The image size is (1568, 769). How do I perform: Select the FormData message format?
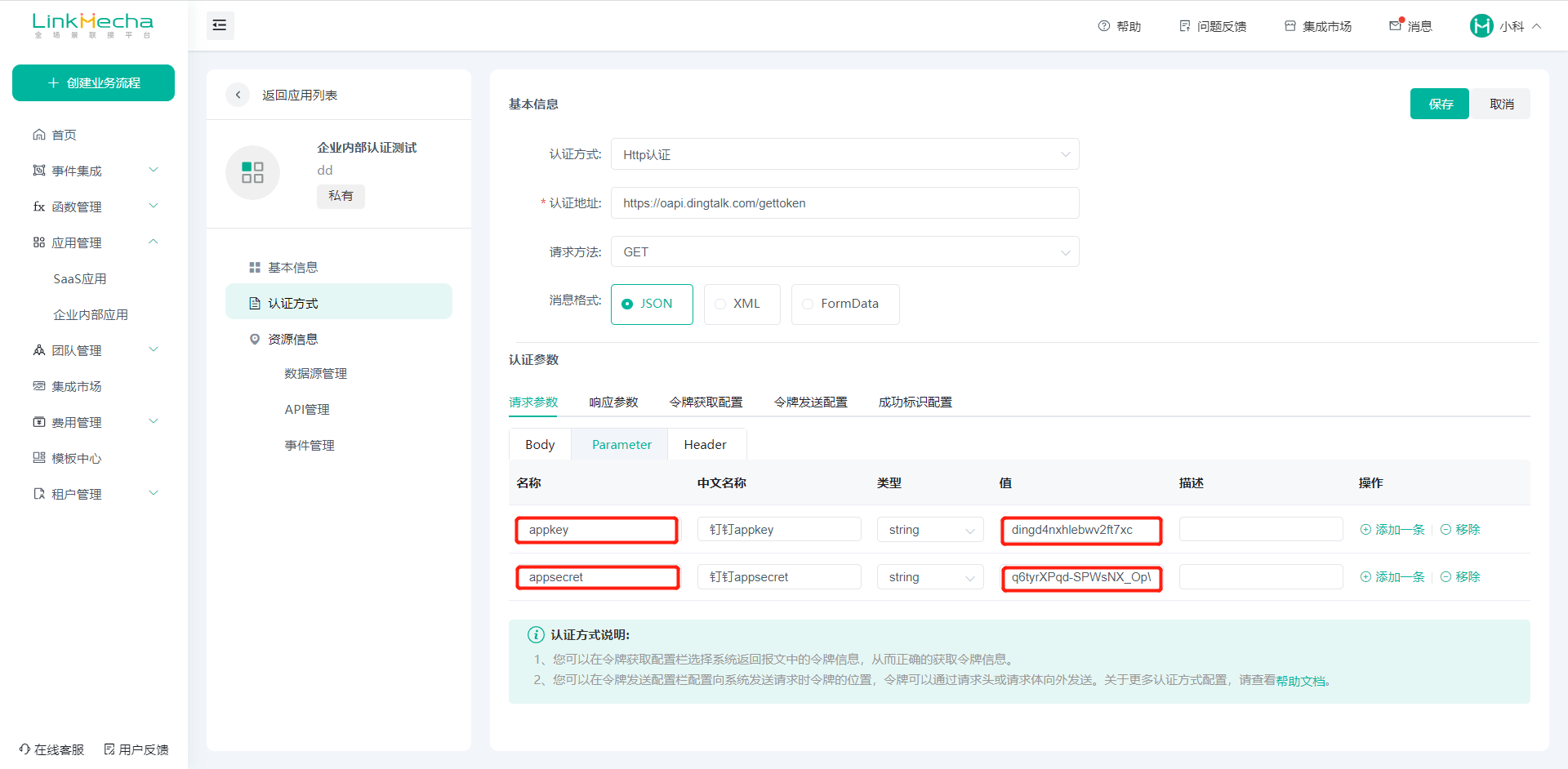click(x=845, y=304)
